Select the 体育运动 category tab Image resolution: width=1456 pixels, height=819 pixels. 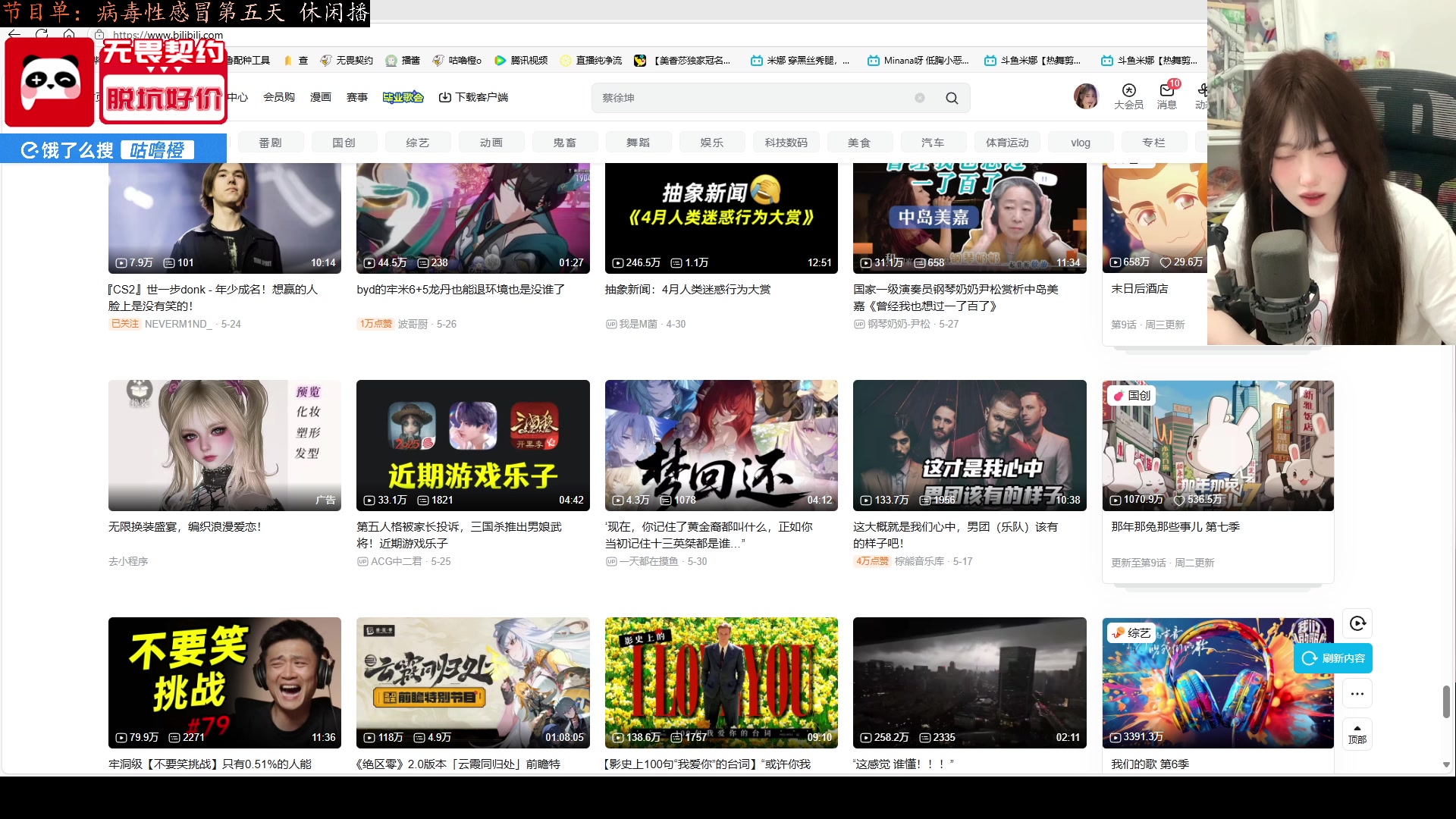point(1007,142)
